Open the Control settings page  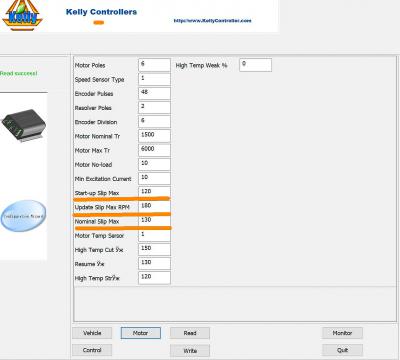click(x=92, y=350)
